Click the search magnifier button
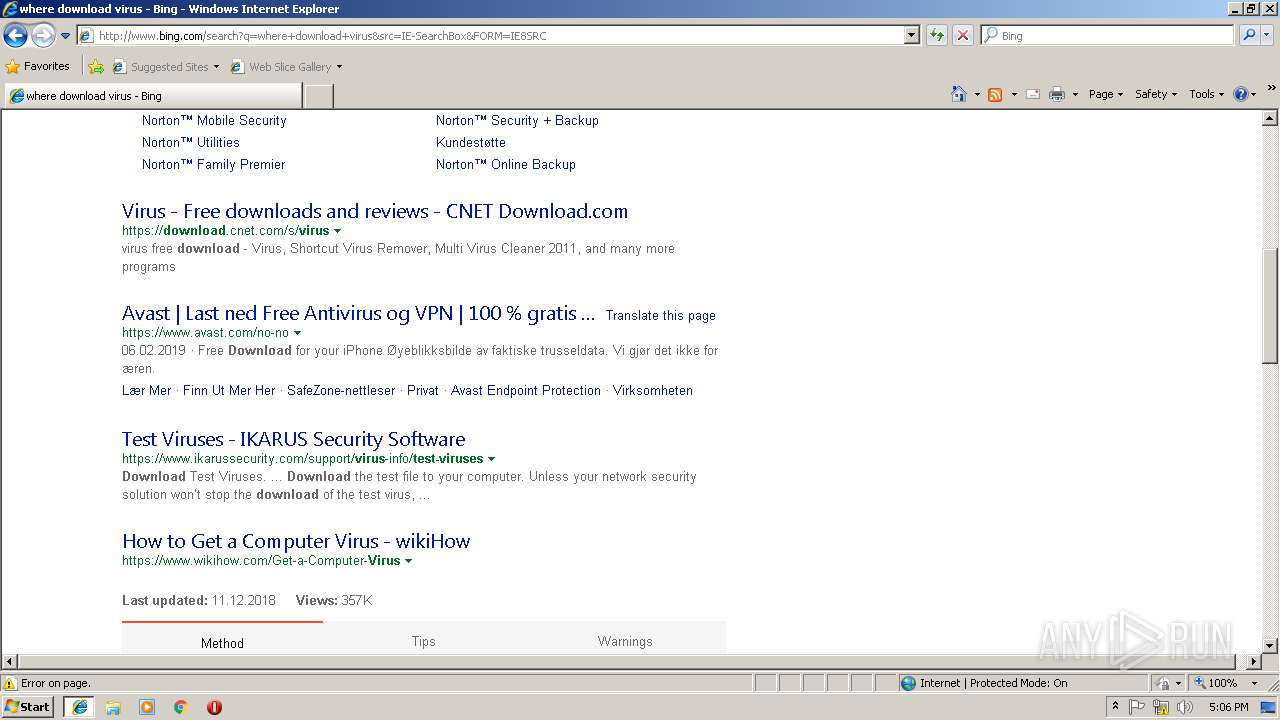This screenshot has height=720, width=1280. pyautogui.click(x=1248, y=35)
